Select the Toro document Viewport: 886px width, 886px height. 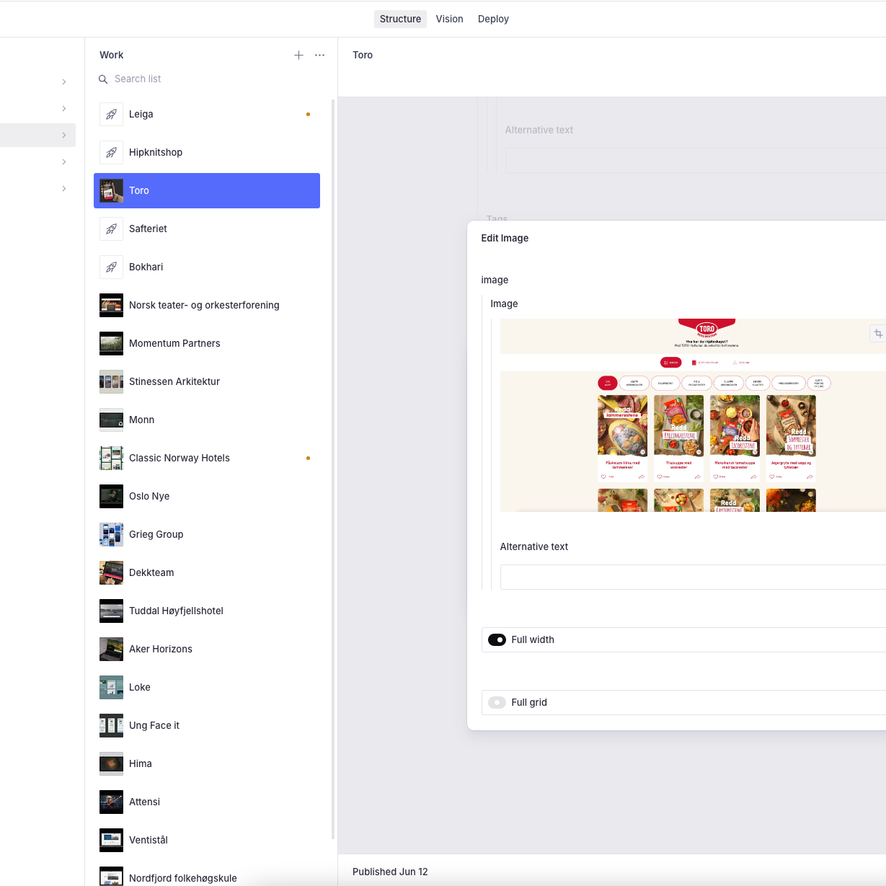point(207,190)
